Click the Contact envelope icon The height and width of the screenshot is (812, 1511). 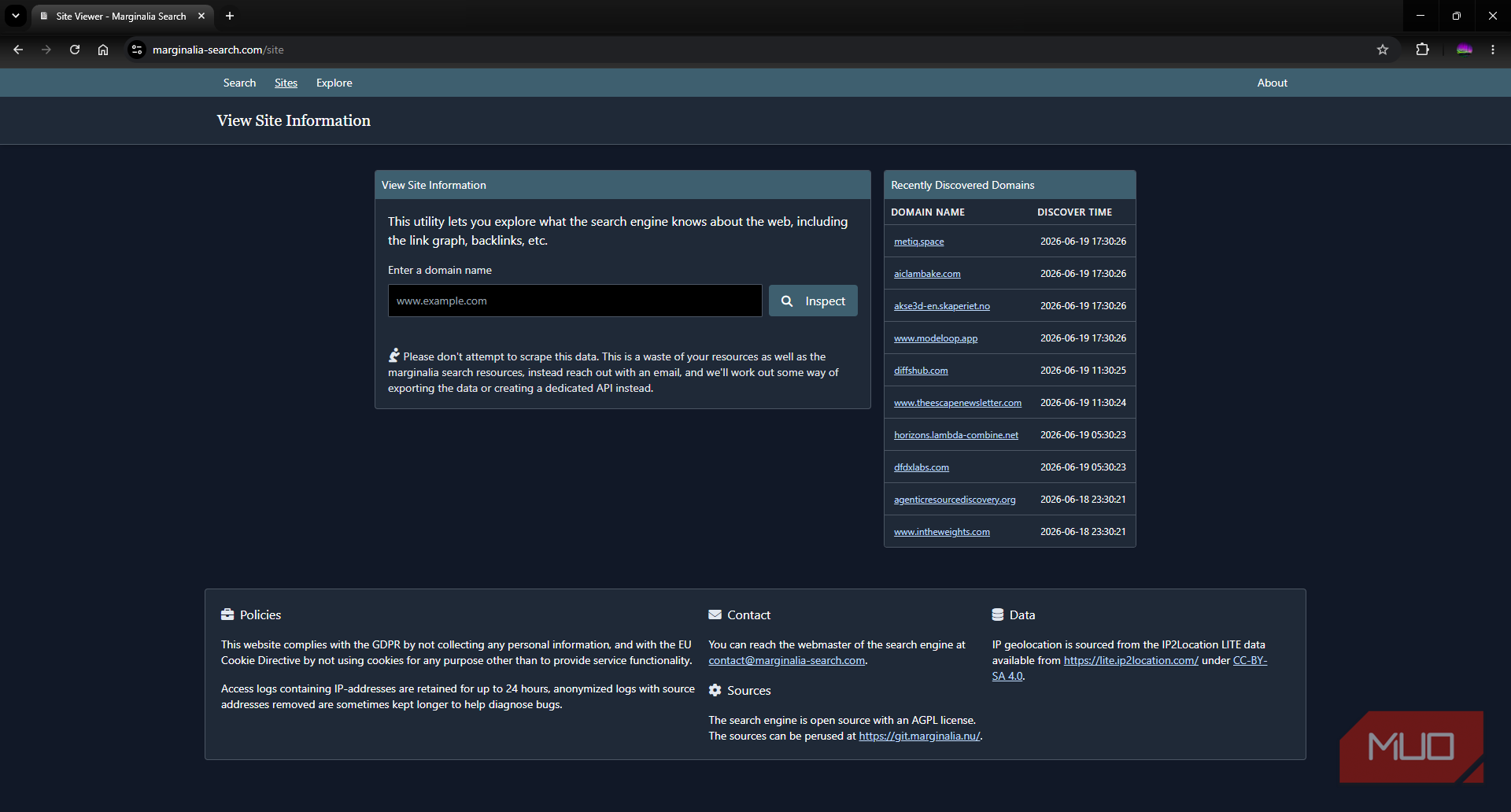pyautogui.click(x=715, y=615)
